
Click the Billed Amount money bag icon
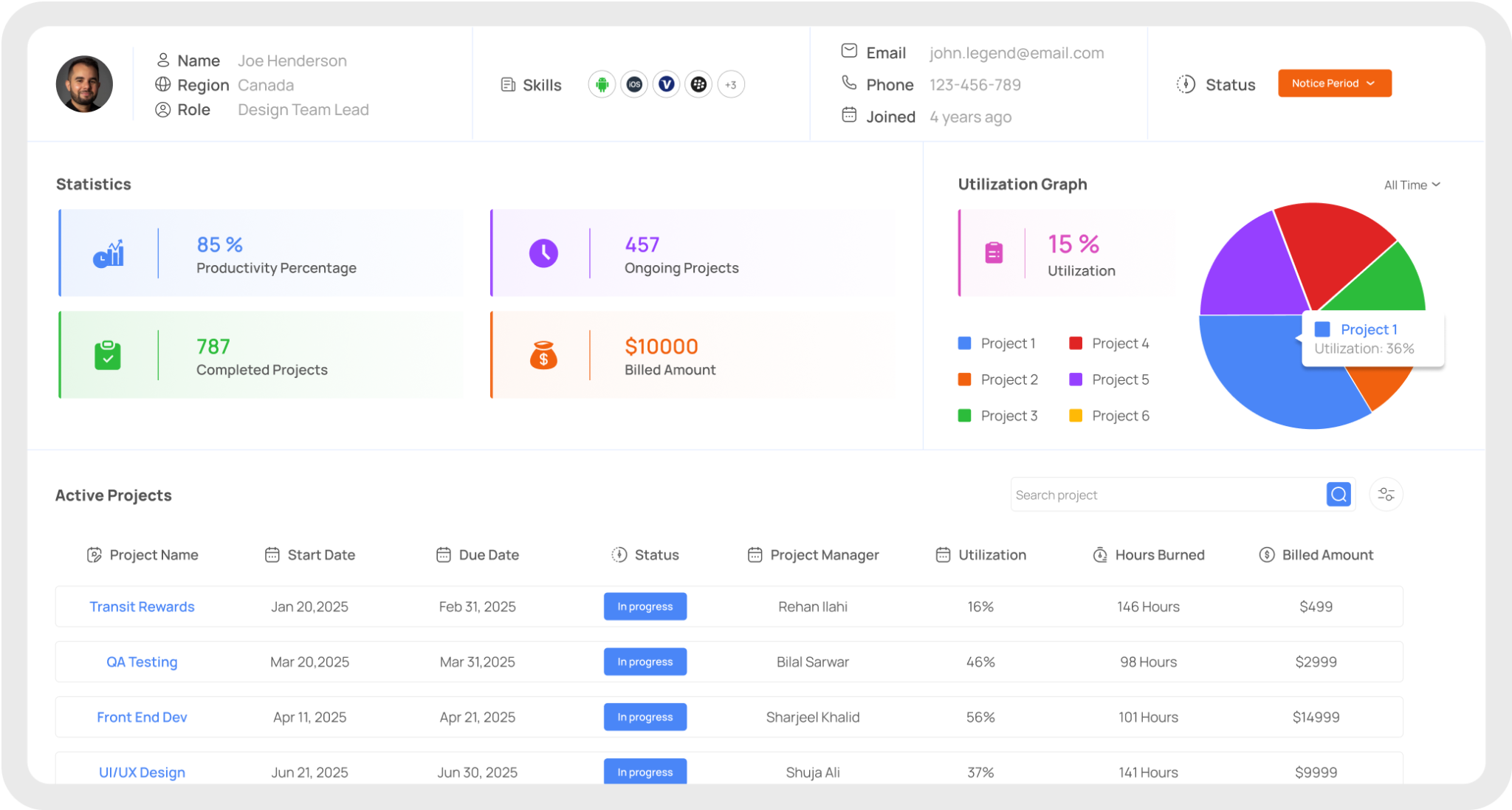point(543,355)
